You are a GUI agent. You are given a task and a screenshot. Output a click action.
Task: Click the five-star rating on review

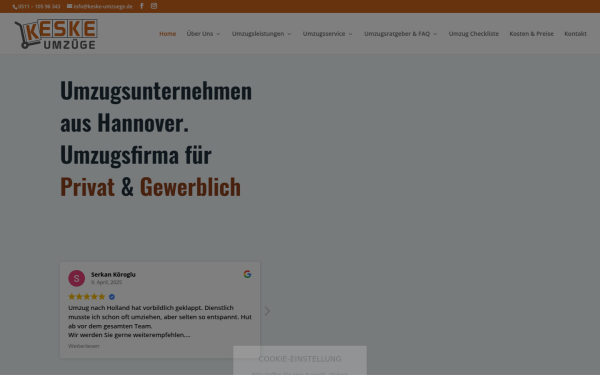click(86, 297)
